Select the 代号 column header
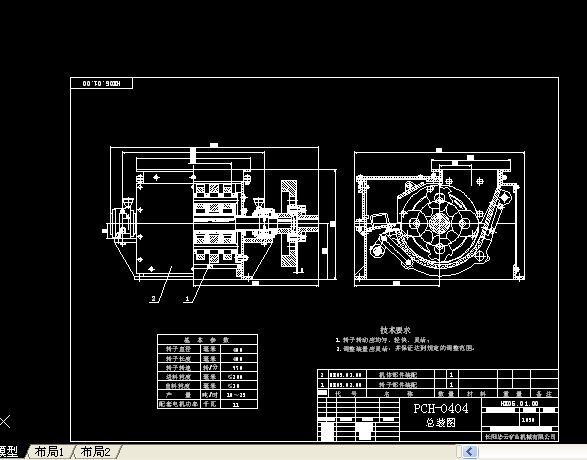The height and width of the screenshot is (460, 587). click(x=346, y=394)
